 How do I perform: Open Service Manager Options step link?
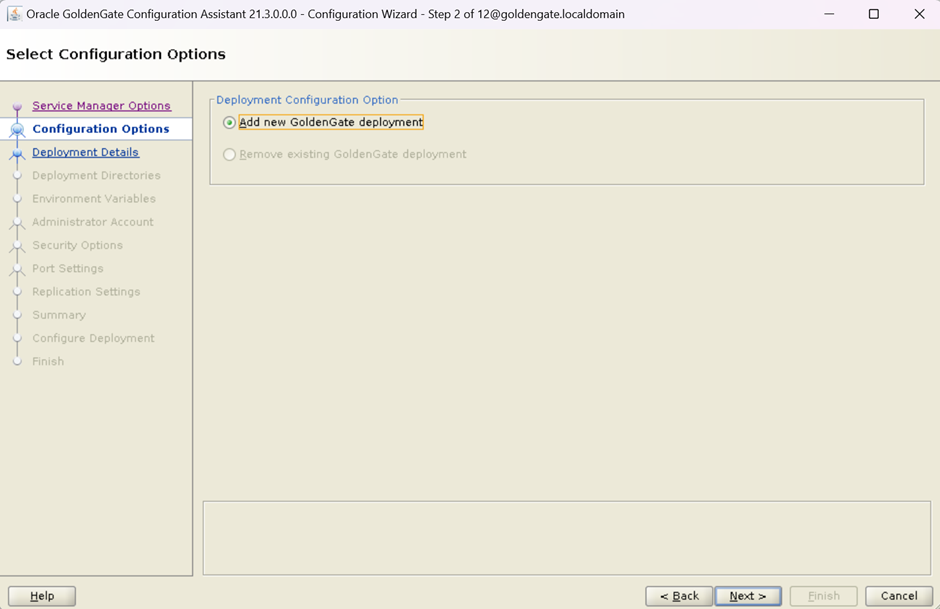coord(101,106)
